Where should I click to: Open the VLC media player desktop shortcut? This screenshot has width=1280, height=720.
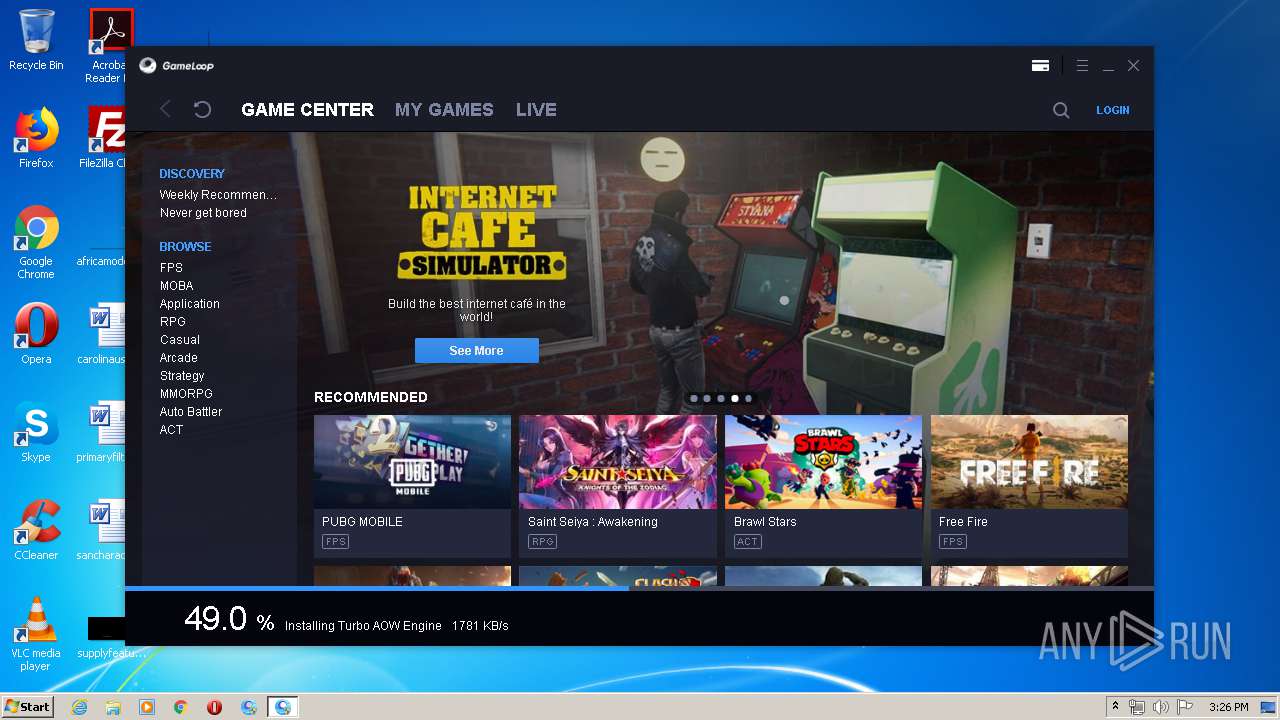[36, 634]
